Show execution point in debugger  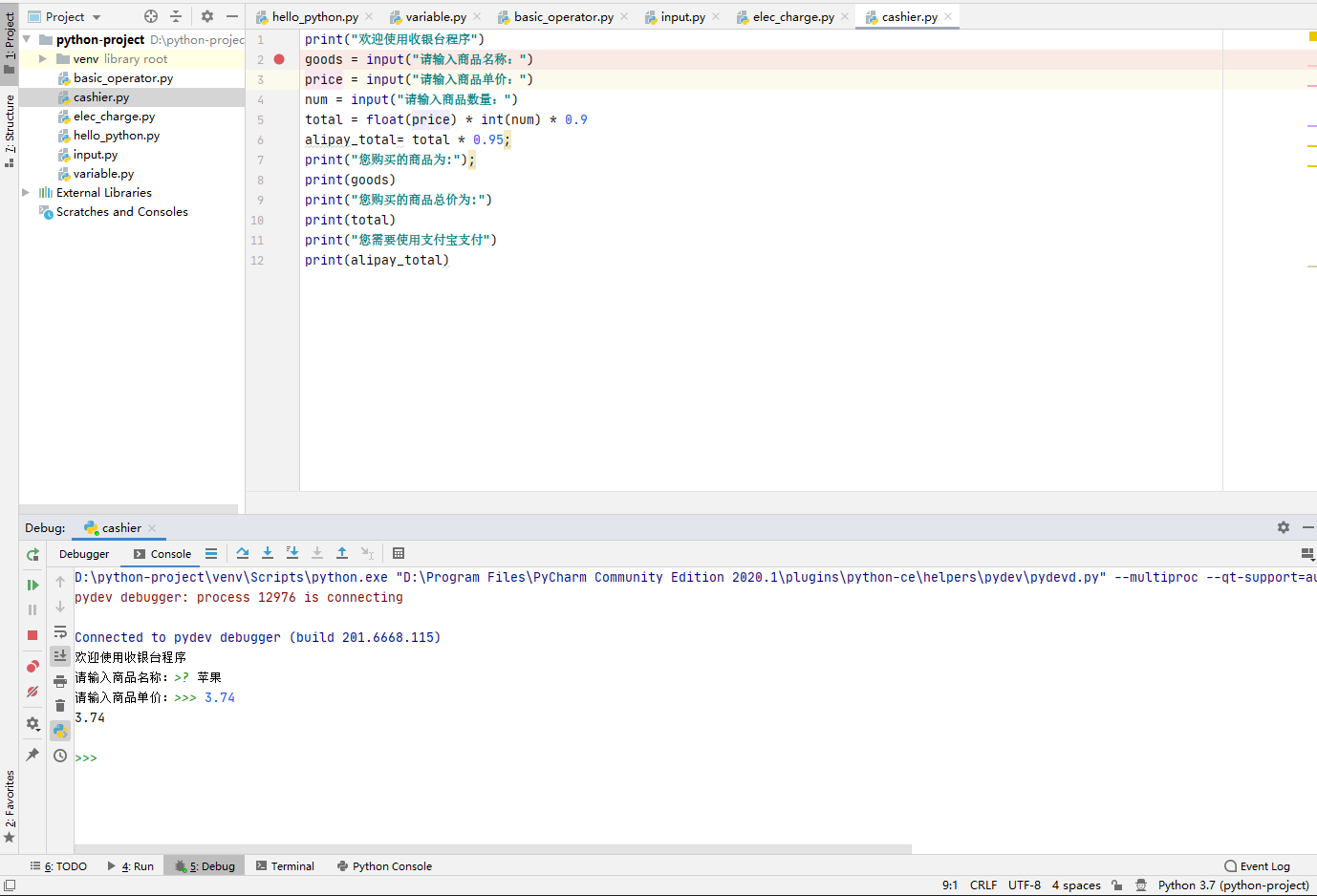(211, 553)
